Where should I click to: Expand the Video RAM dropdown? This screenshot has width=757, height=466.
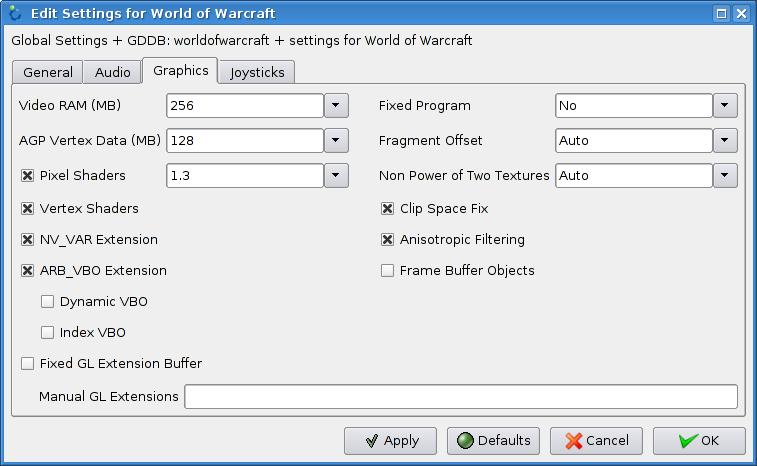coord(336,105)
